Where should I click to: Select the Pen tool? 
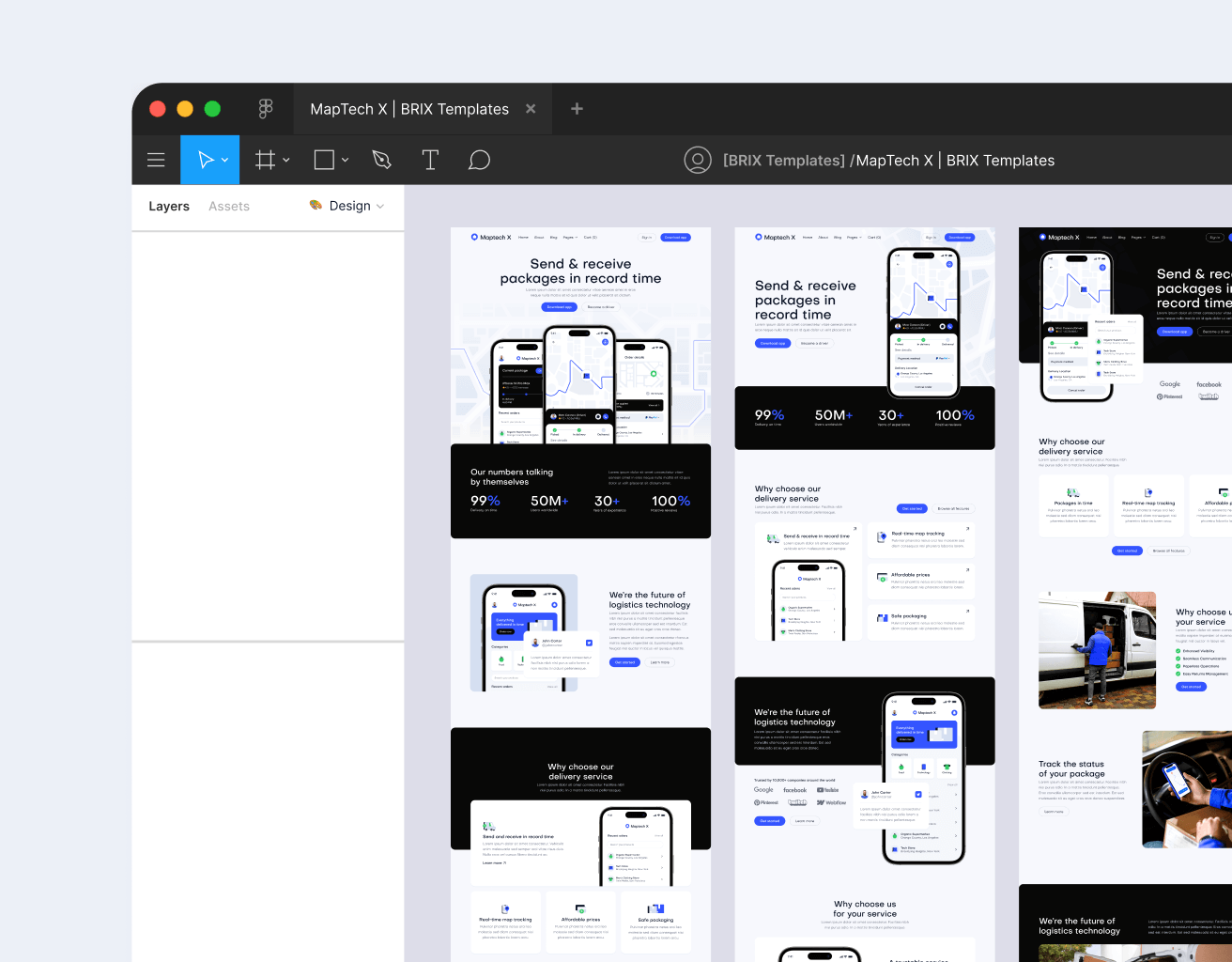[x=381, y=160]
